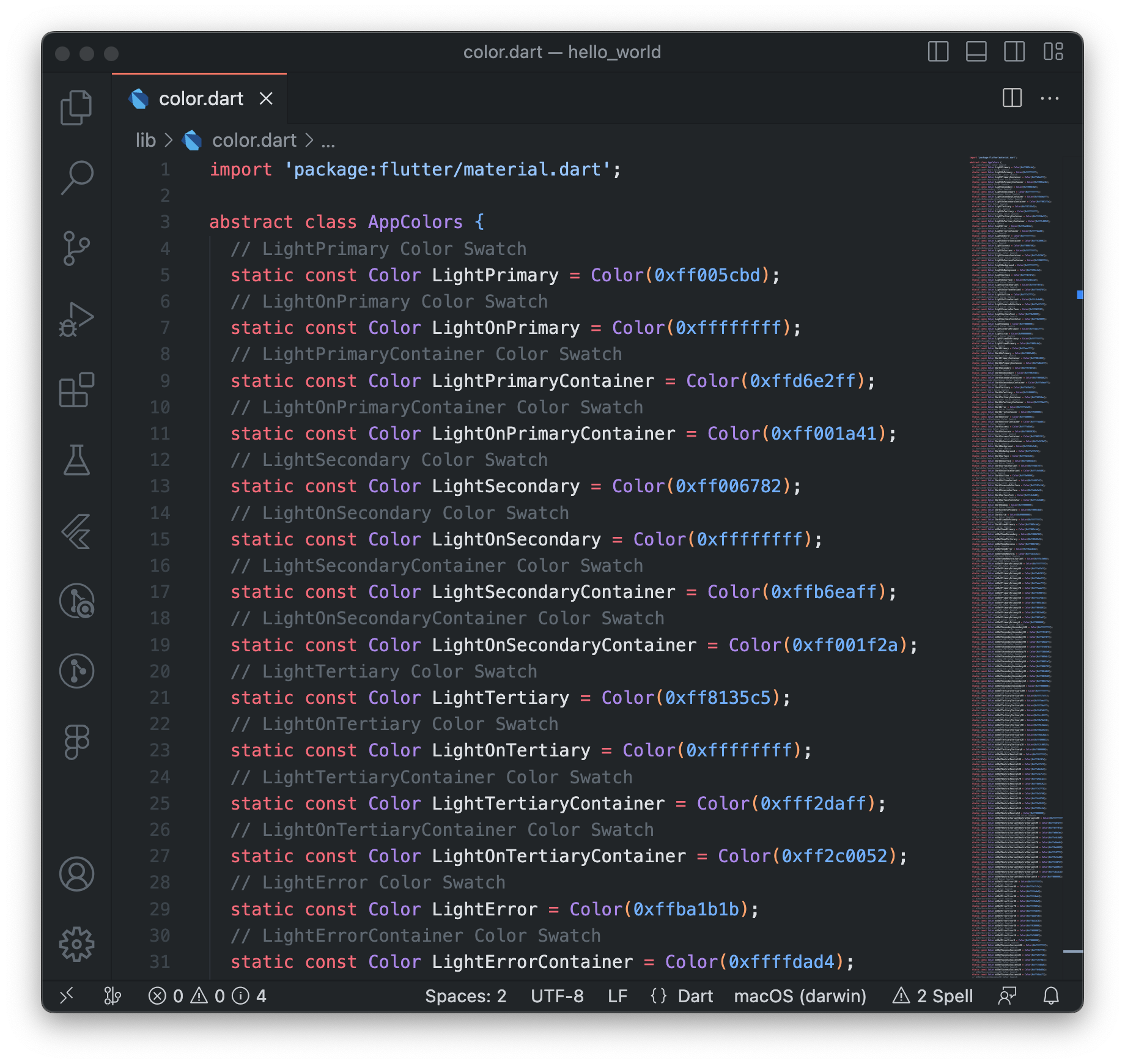This screenshot has height=1064, width=1125.
Task: Open the UTF-8 encoding selector
Action: (558, 996)
